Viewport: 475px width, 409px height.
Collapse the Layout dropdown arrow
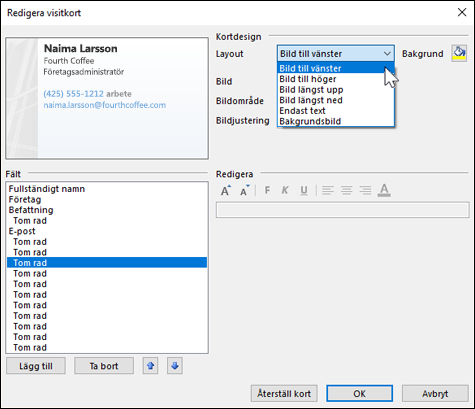pyautogui.click(x=387, y=54)
